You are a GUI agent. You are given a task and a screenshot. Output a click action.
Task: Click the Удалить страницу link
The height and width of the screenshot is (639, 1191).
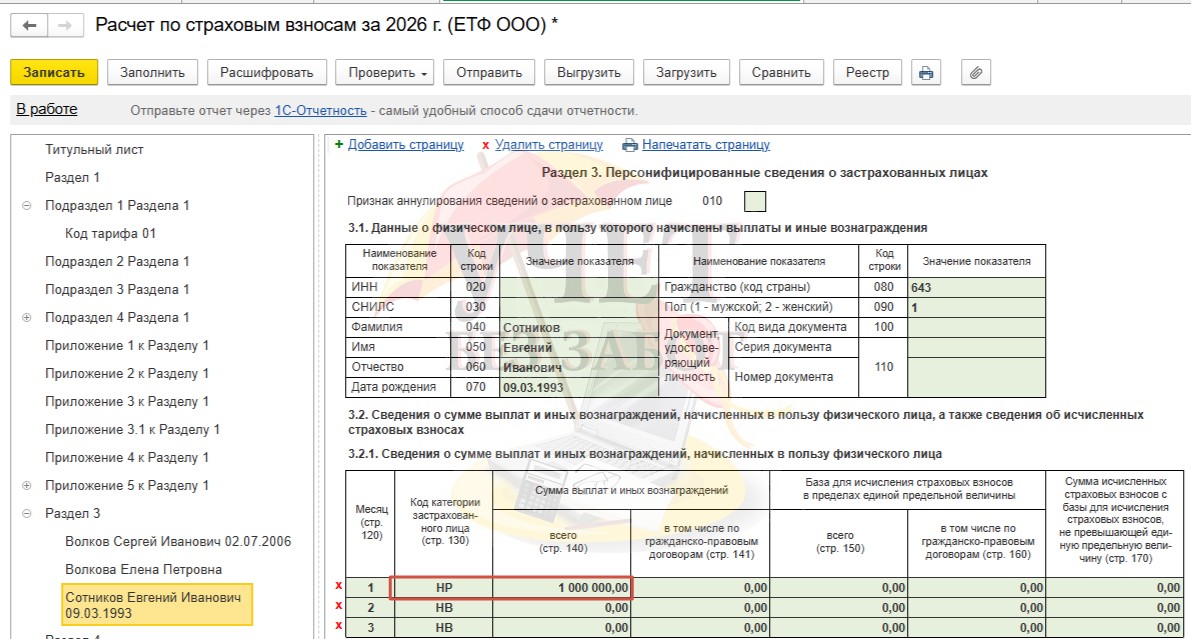[549, 145]
